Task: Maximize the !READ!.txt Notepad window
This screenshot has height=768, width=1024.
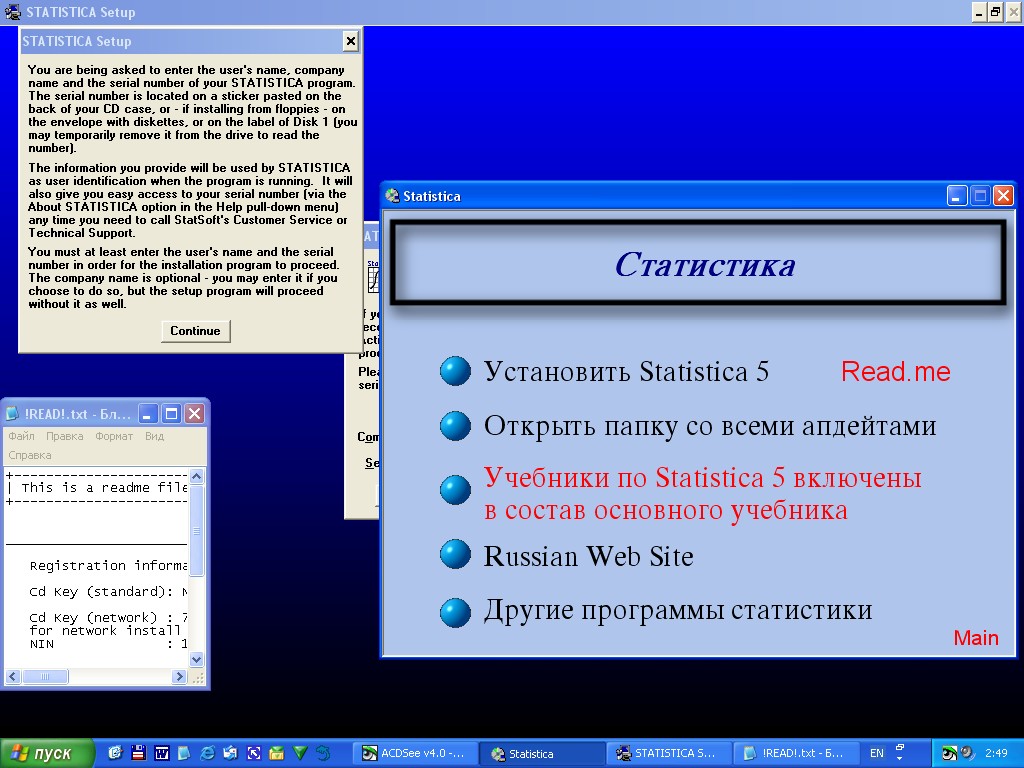Action: click(172, 413)
